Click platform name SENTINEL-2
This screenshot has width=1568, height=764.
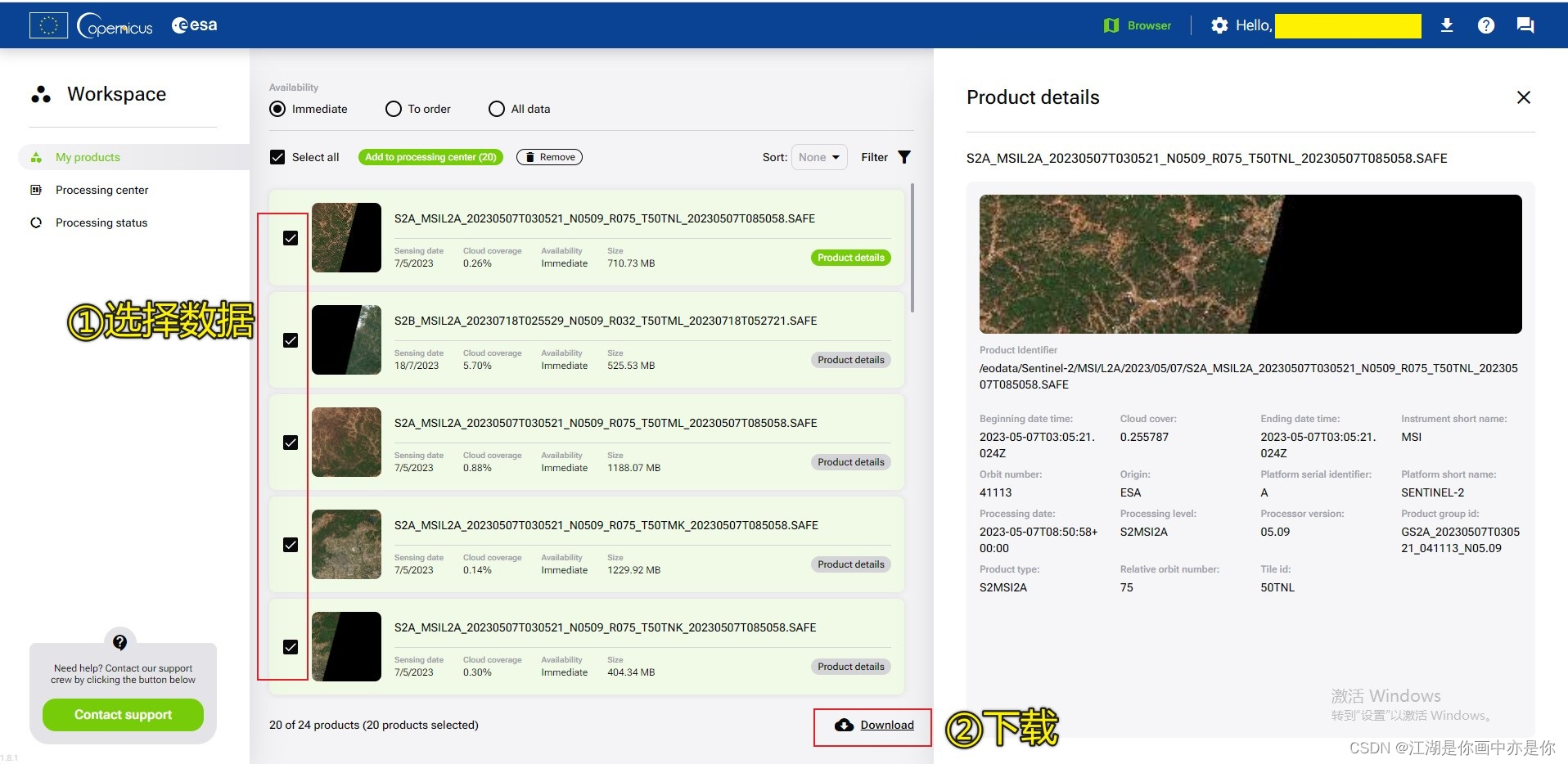1432,492
